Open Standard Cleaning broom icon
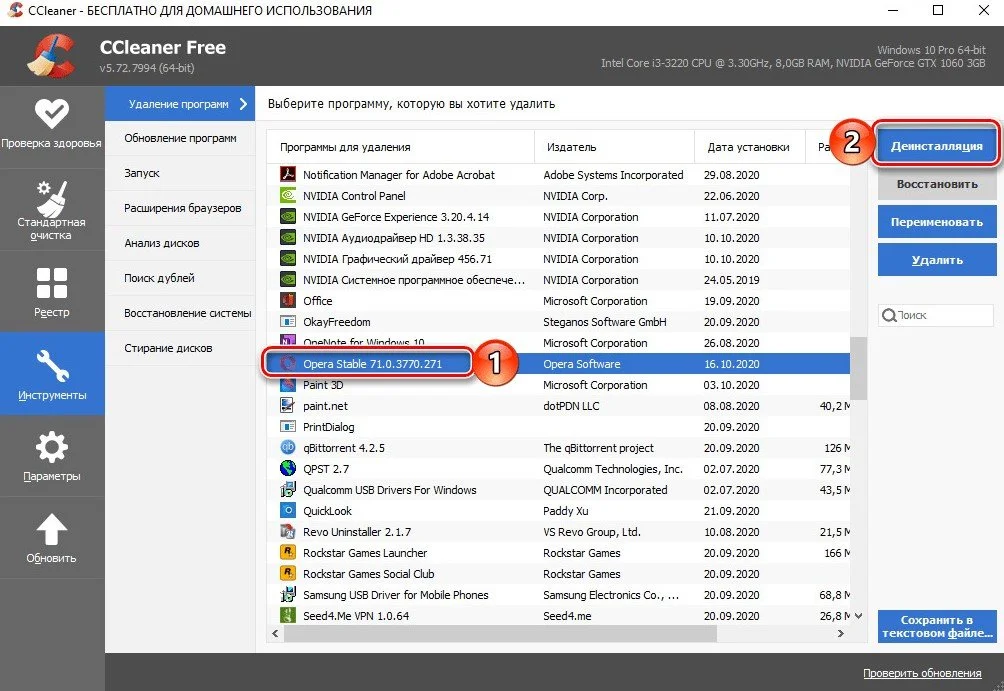Screen dimensions: 1004x691 point(51,198)
